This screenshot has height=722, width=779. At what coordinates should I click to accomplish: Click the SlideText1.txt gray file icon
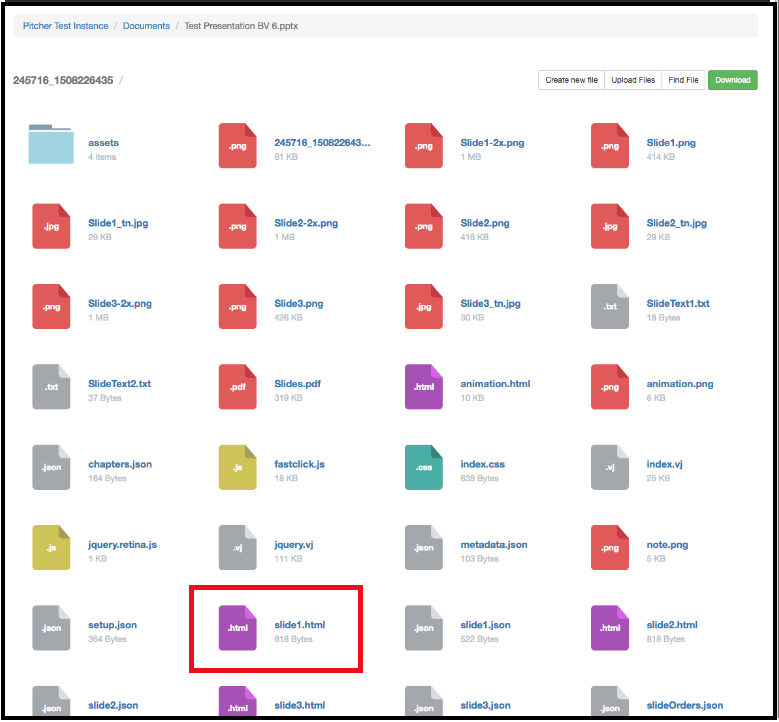(x=610, y=305)
